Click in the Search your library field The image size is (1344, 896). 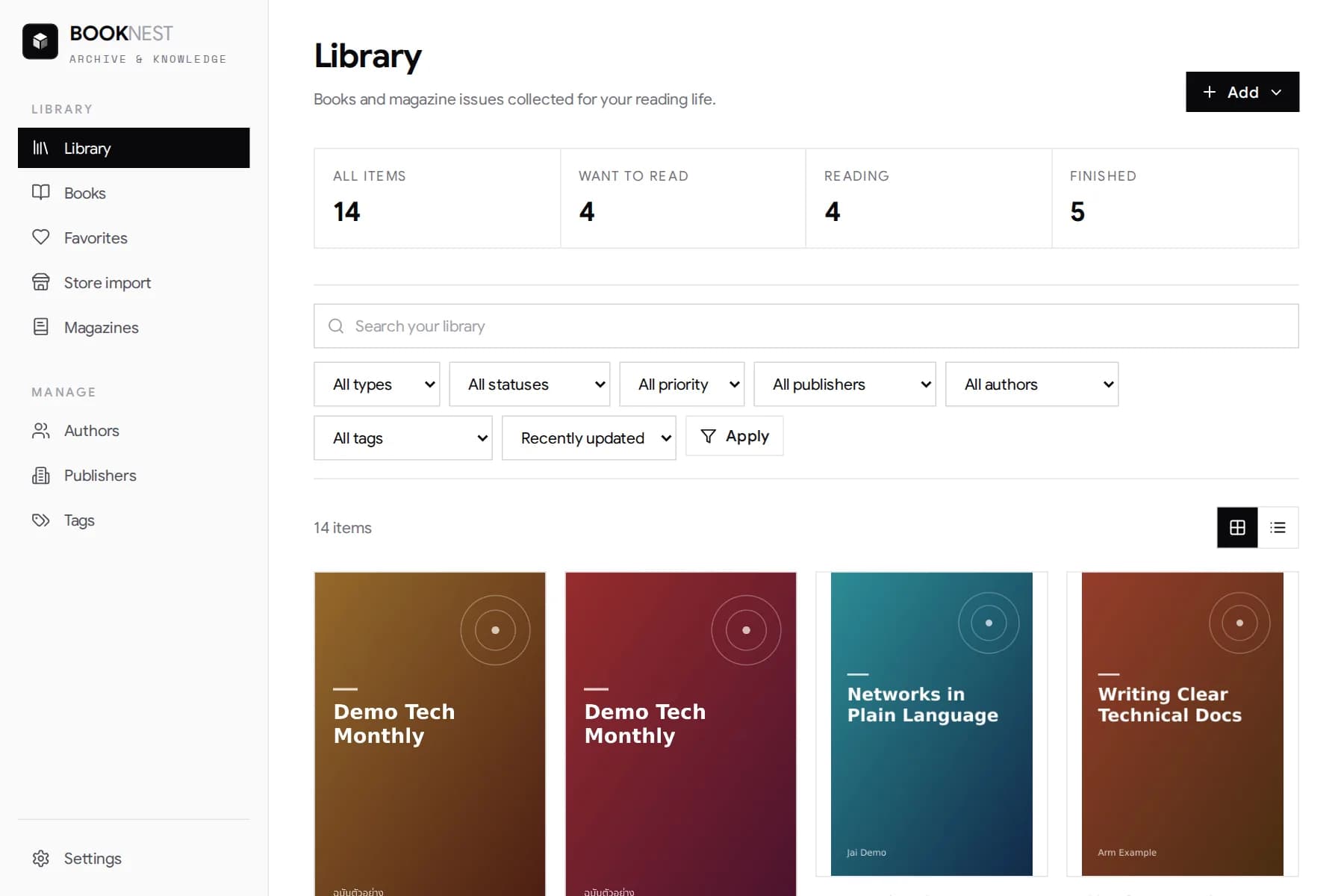point(806,326)
